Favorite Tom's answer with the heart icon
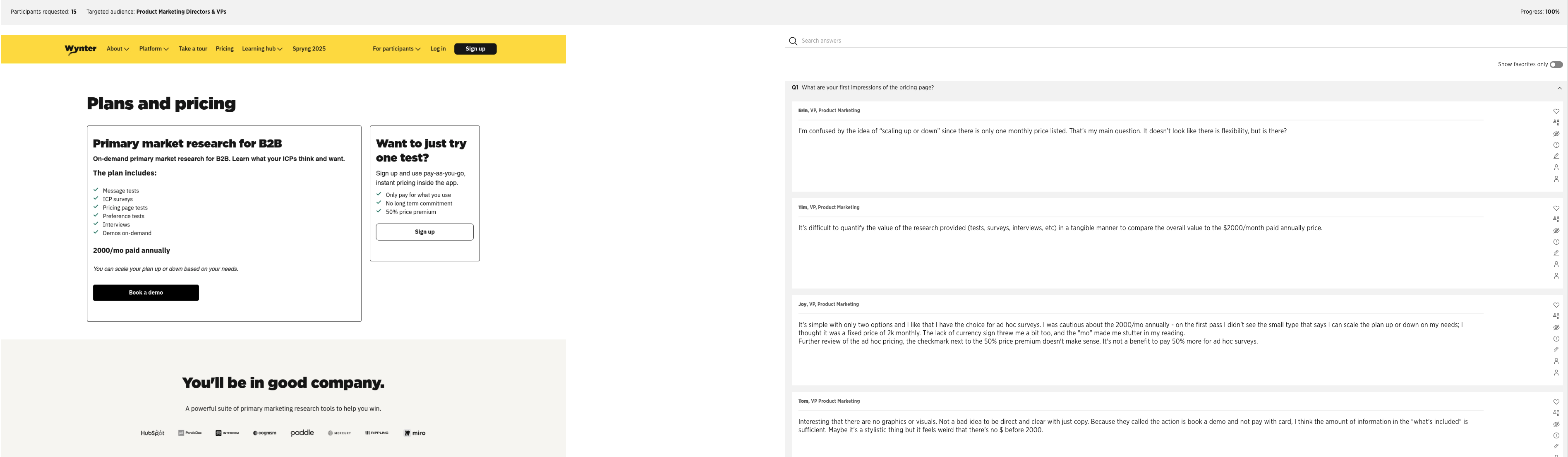1568x457 pixels. click(1556, 402)
